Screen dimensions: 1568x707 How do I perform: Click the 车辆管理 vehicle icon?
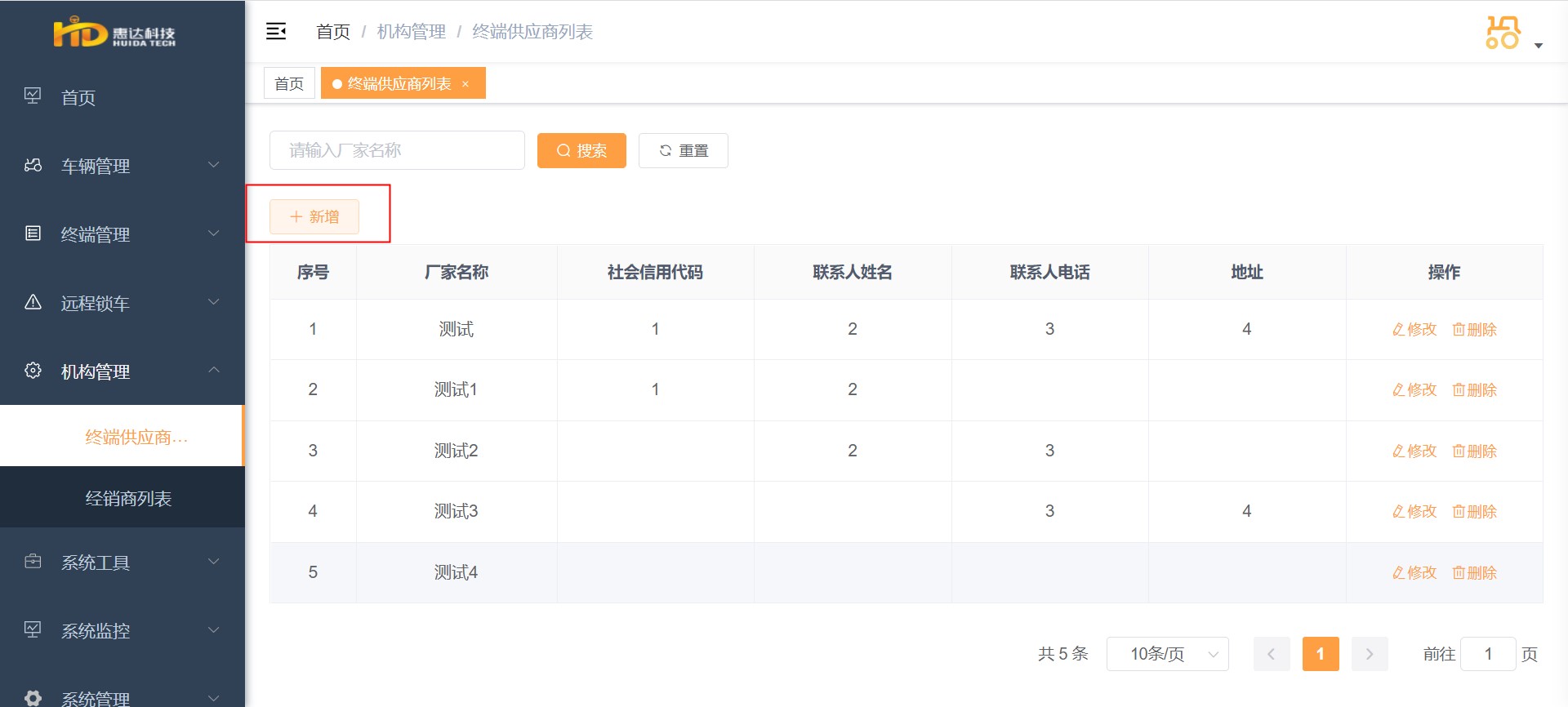(x=33, y=165)
